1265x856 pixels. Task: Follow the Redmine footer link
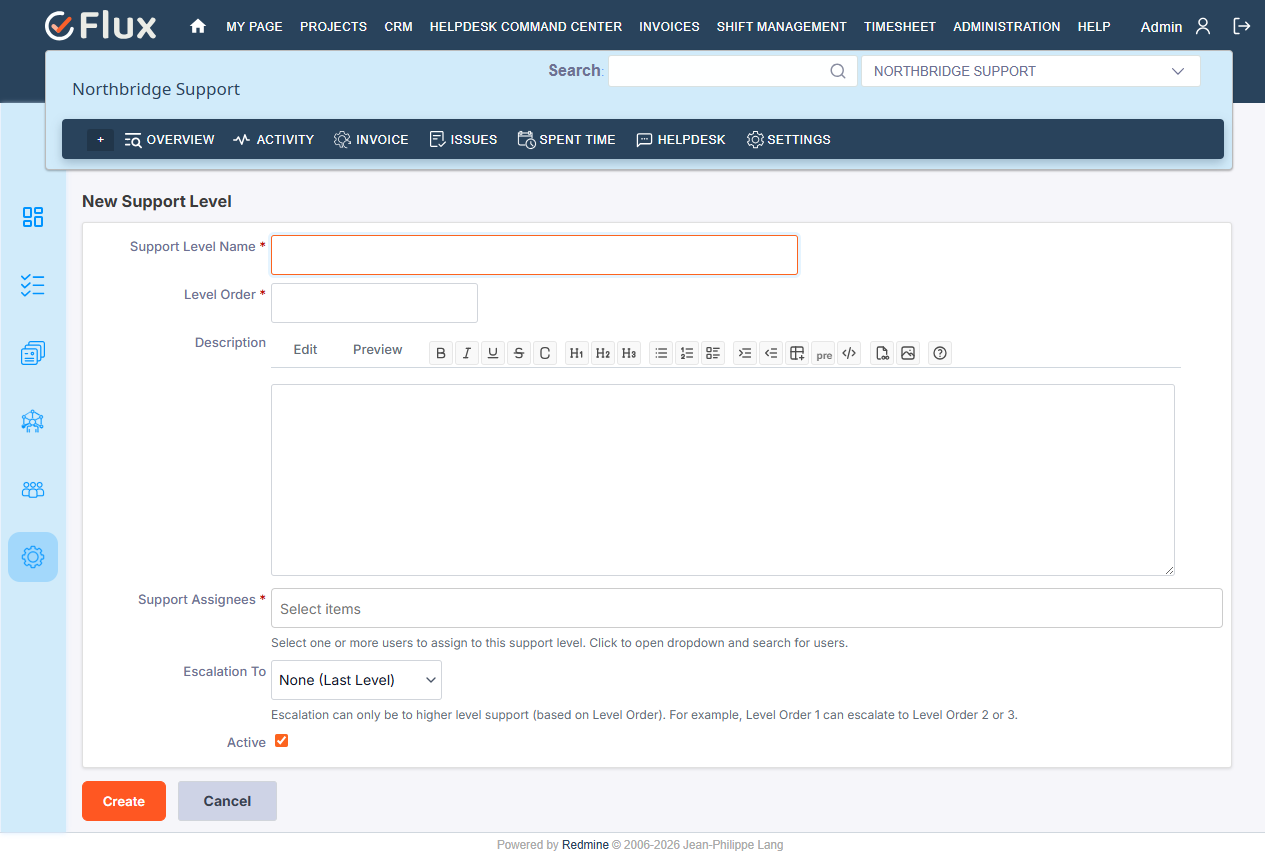click(x=585, y=845)
